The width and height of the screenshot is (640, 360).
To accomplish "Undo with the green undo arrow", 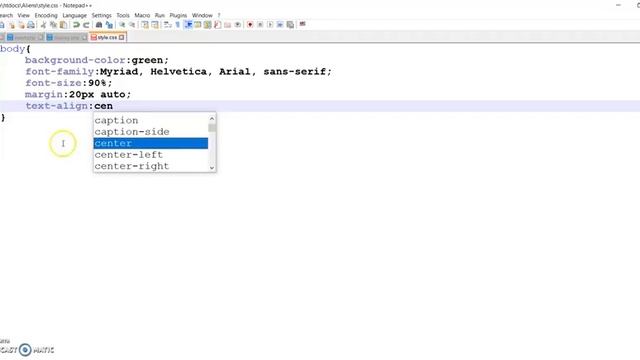I will pyautogui.click(x=76, y=25).
